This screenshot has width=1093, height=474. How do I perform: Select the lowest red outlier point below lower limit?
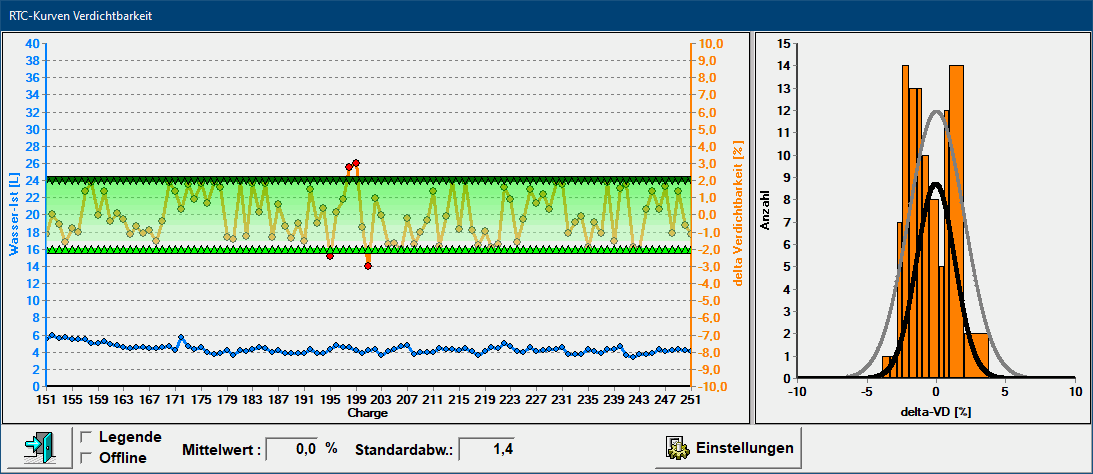(x=368, y=266)
